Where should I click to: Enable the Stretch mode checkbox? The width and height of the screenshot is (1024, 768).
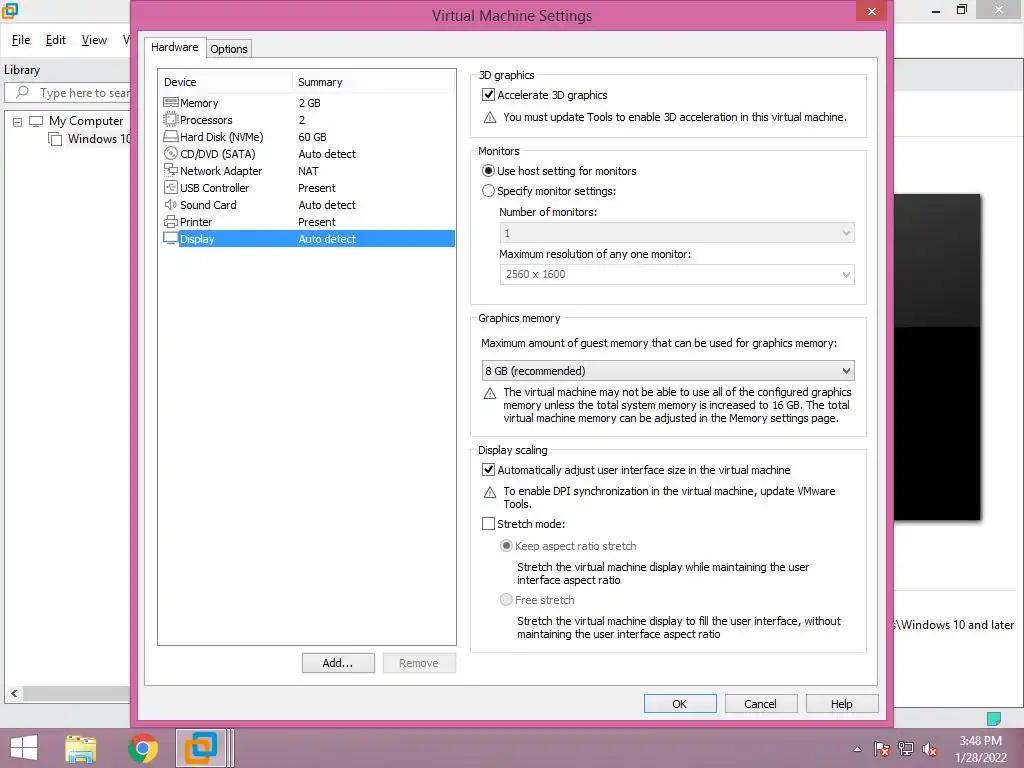[x=488, y=524]
